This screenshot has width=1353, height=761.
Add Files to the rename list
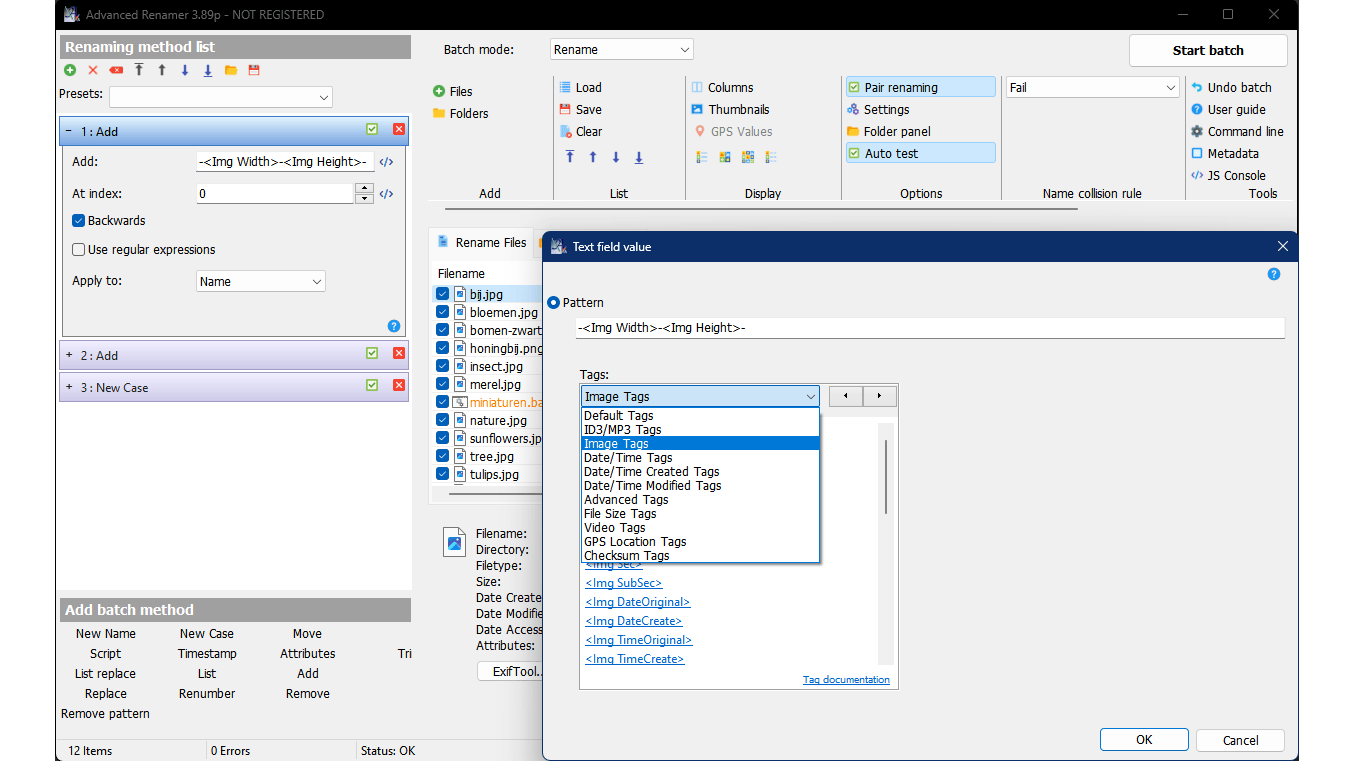pyautogui.click(x=453, y=91)
